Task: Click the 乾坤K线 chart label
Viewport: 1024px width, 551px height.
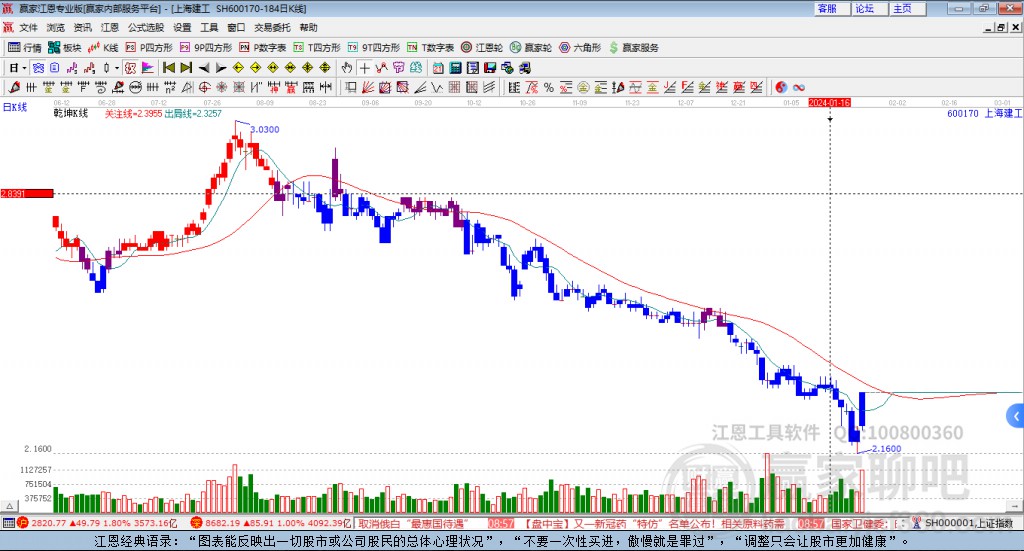Action: [71, 114]
